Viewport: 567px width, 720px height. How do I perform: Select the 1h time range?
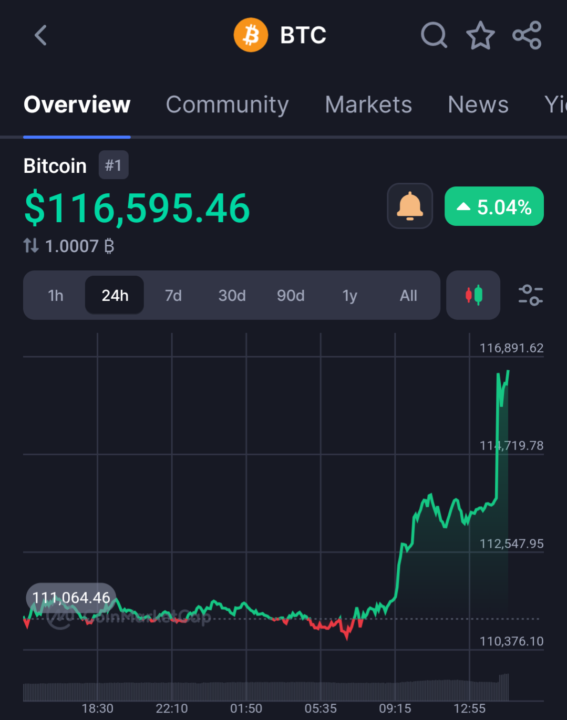tap(56, 295)
